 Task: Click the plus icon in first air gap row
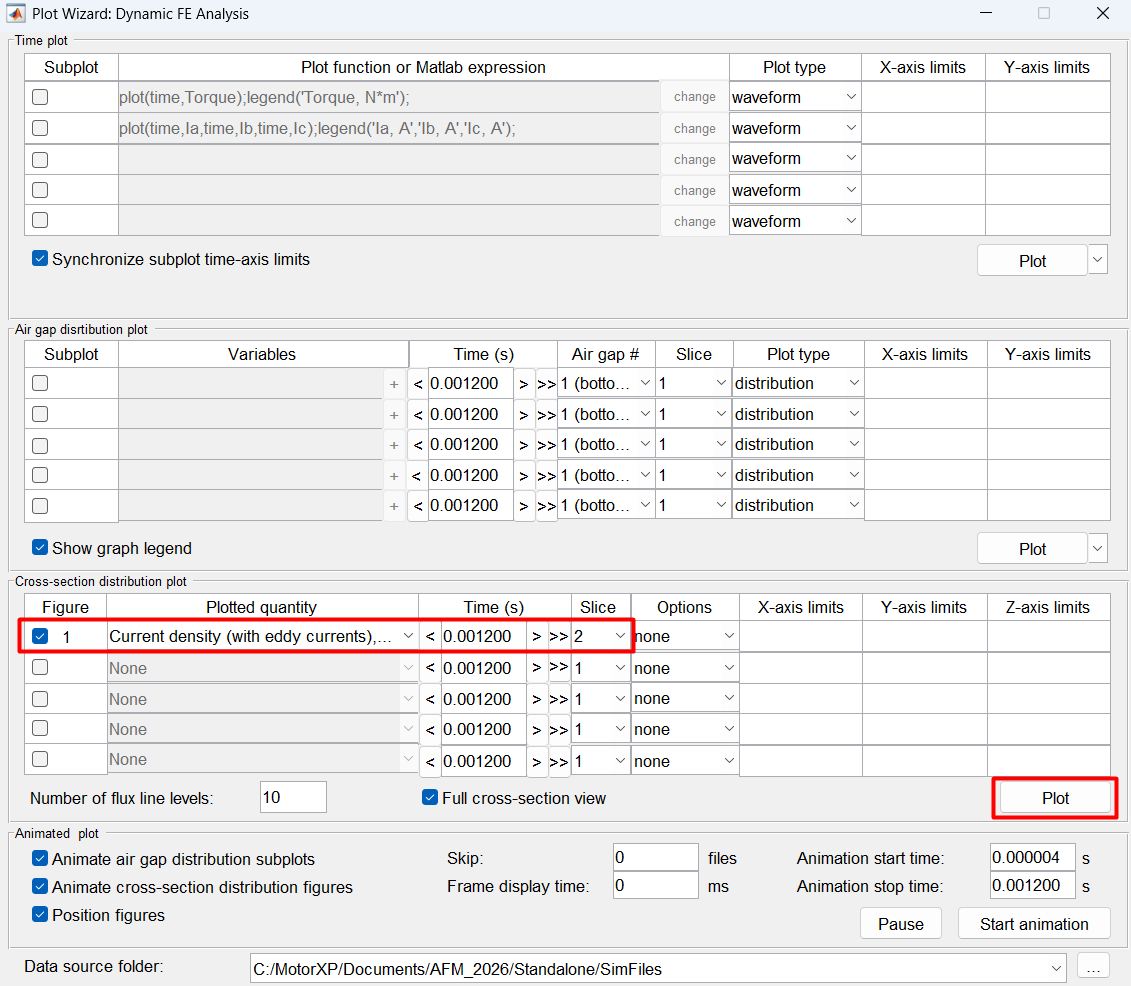(x=394, y=384)
